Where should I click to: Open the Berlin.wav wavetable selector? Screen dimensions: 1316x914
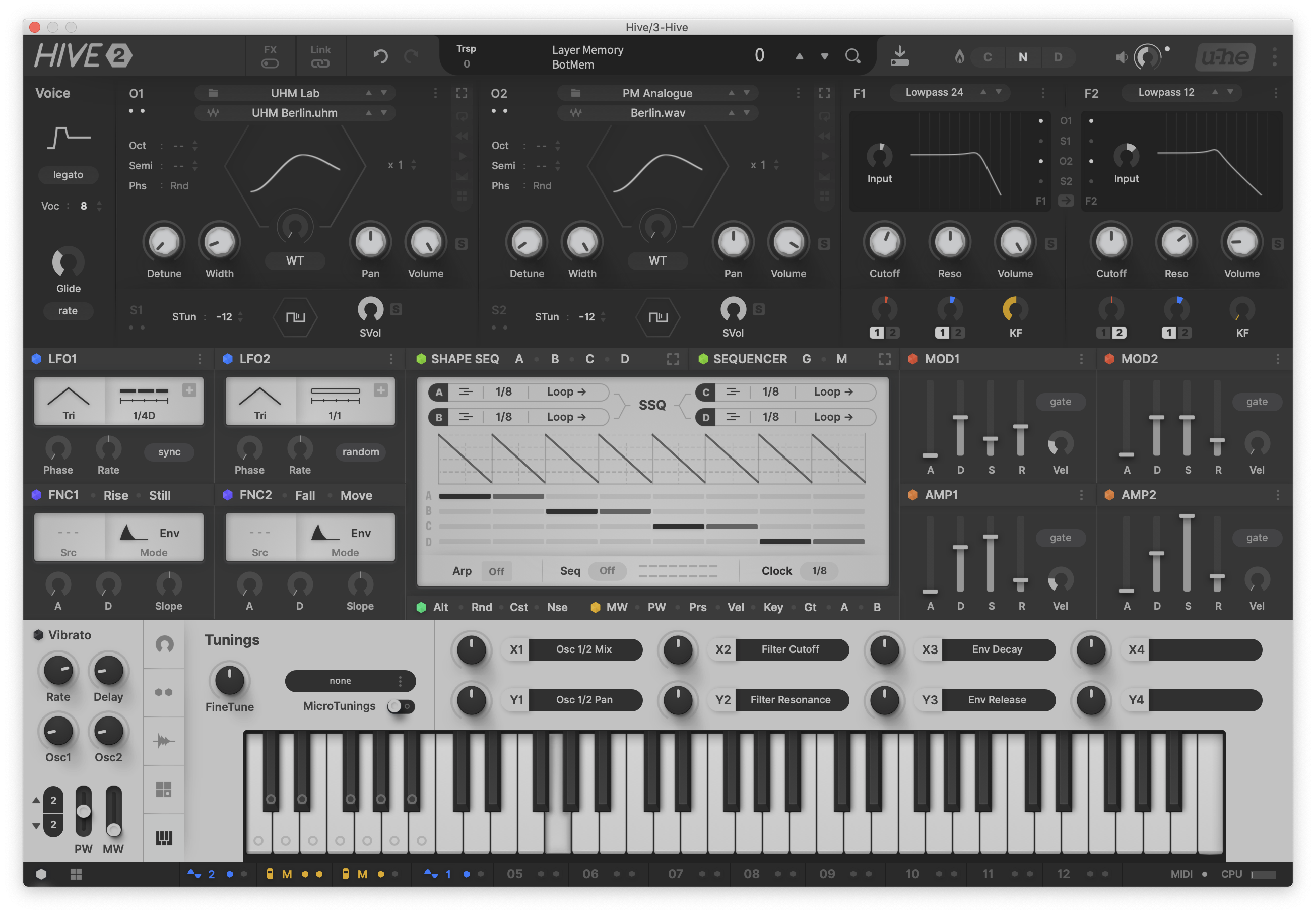(657, 113)
